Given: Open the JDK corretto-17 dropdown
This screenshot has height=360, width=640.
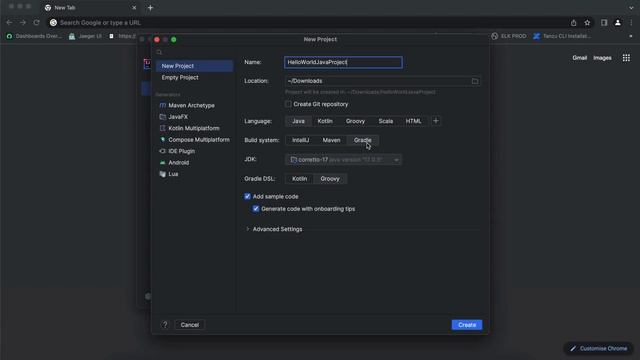Looking at the screenshot, I should [343, 160].
